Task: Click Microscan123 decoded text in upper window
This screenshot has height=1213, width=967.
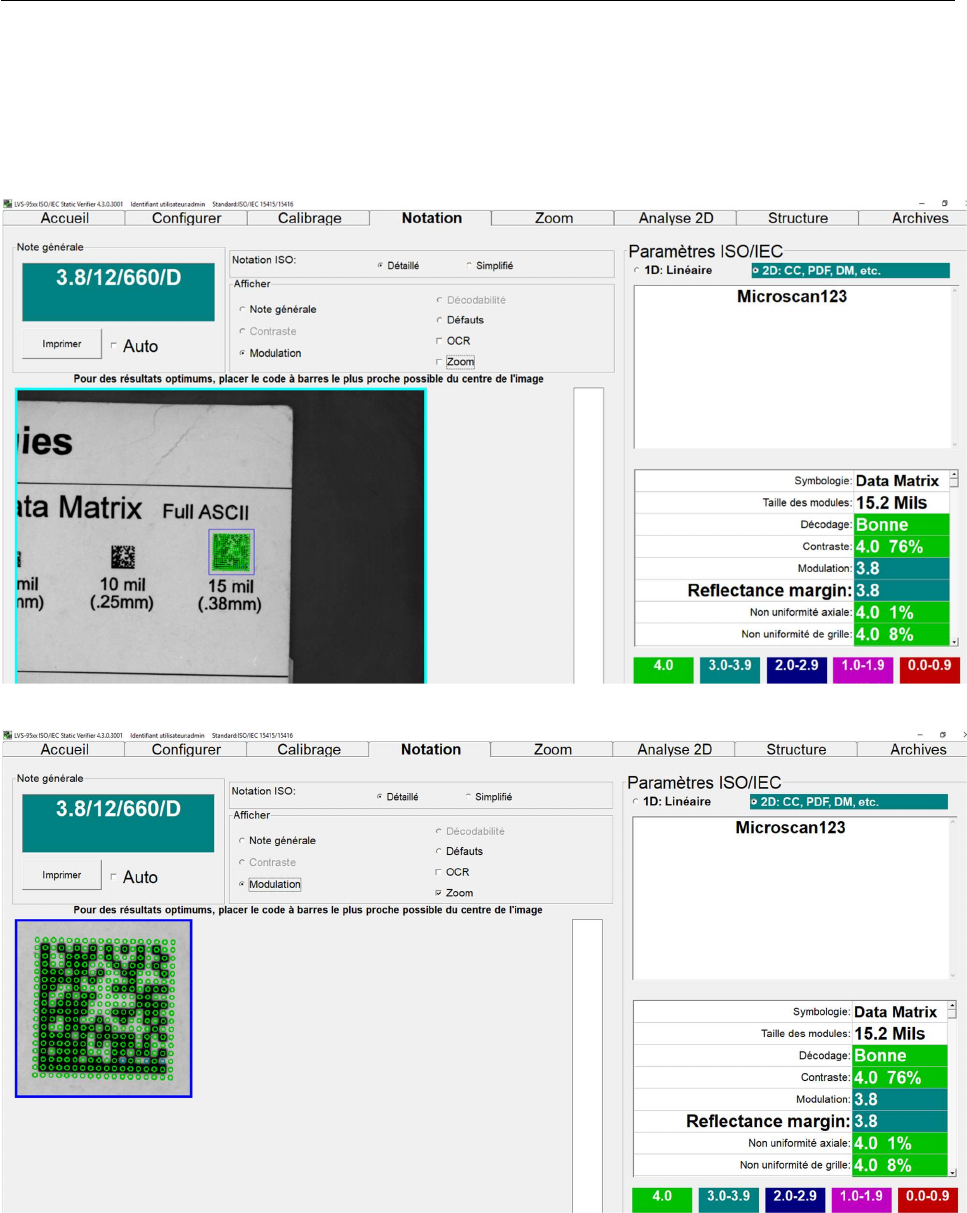Action: (791, 297)
